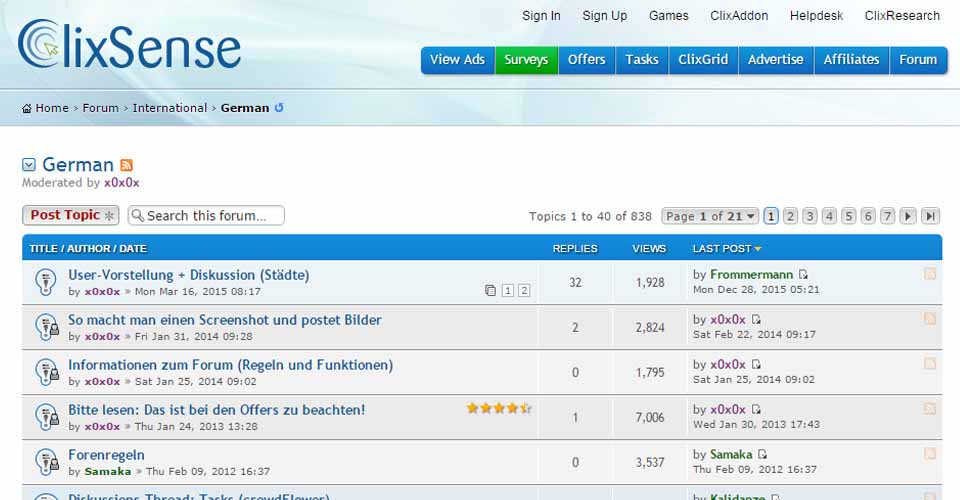Open thread Informationen zum Forum (Regeln und Funktionen)

[x=230, y=365]
